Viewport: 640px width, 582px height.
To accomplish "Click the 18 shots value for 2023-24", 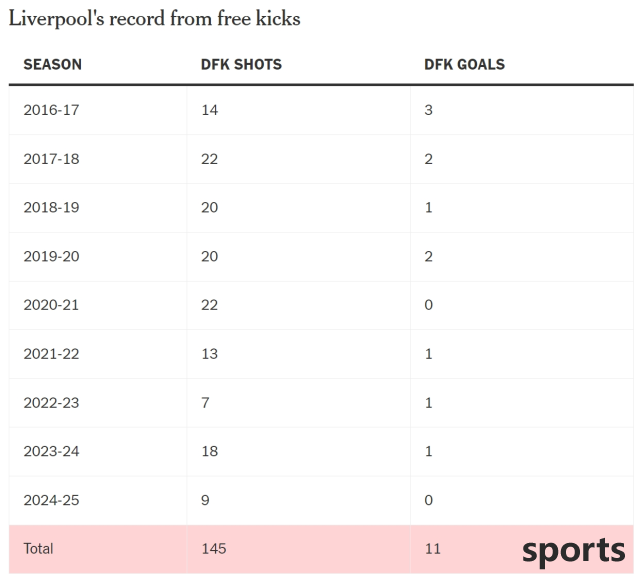I will point(209,451).
